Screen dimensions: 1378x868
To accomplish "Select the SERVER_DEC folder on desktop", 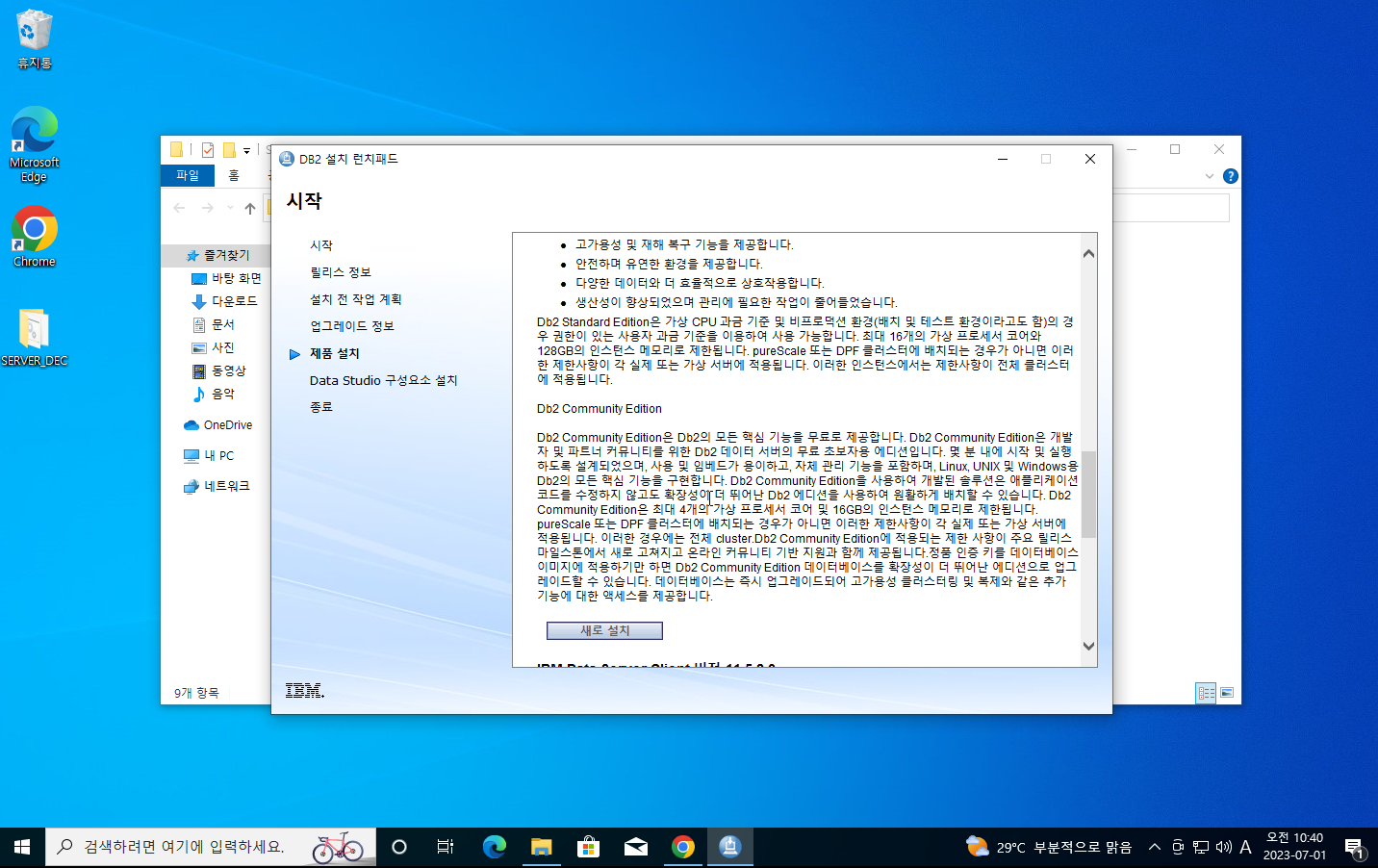I will [35, 338].
